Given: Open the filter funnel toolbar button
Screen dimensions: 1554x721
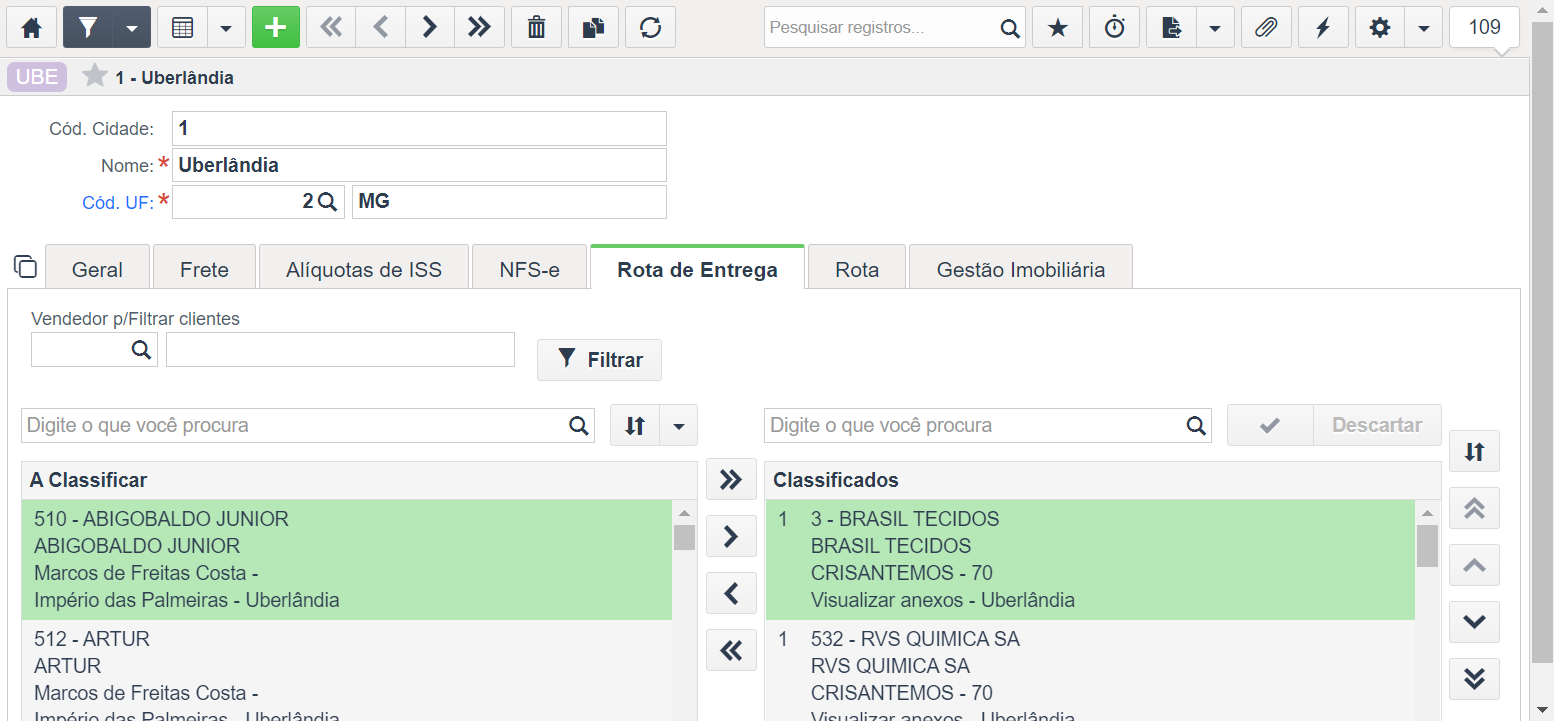Looking at the screenshot, I should coord(88,28).
